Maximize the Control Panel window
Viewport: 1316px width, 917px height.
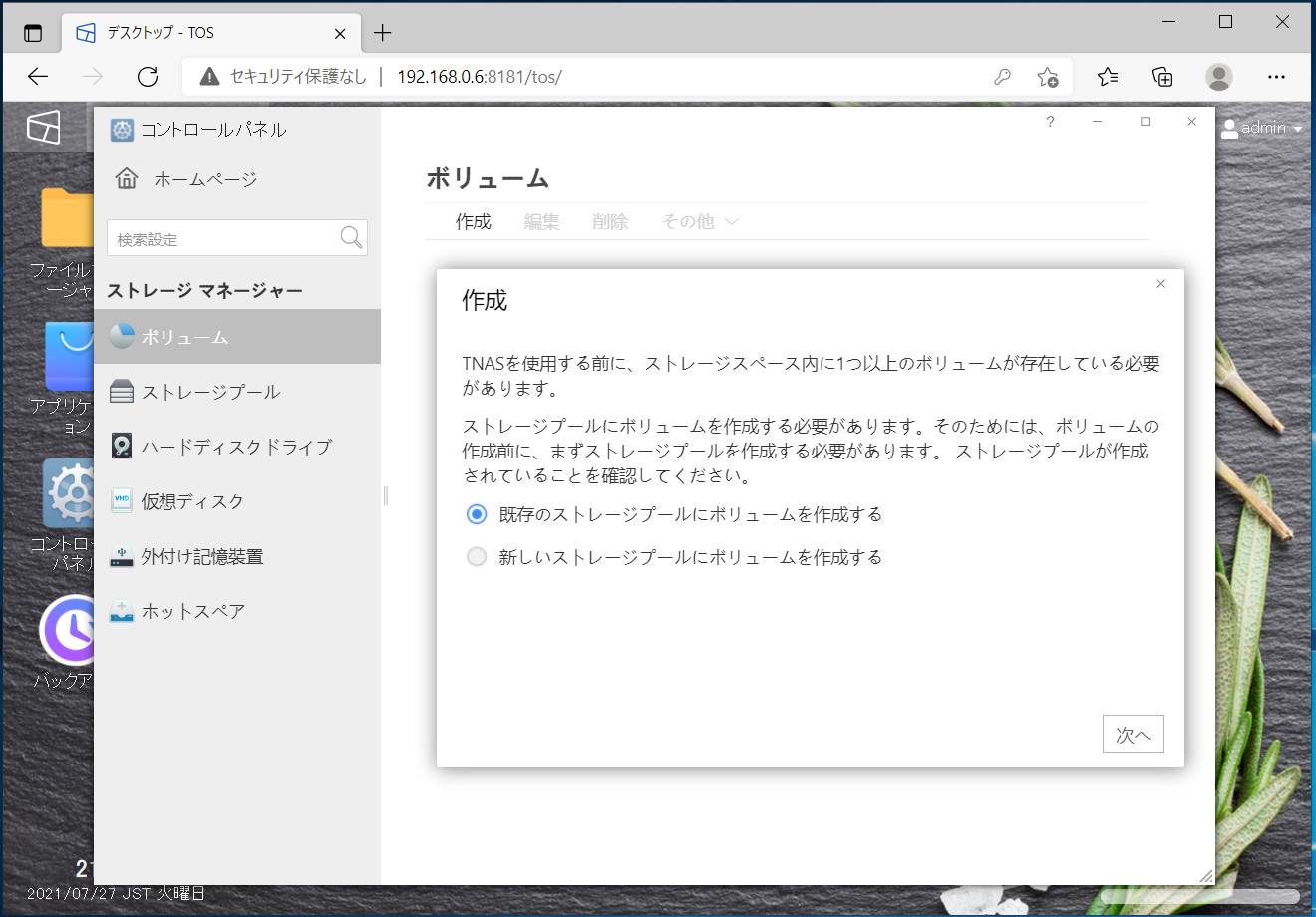(1145, 122)
